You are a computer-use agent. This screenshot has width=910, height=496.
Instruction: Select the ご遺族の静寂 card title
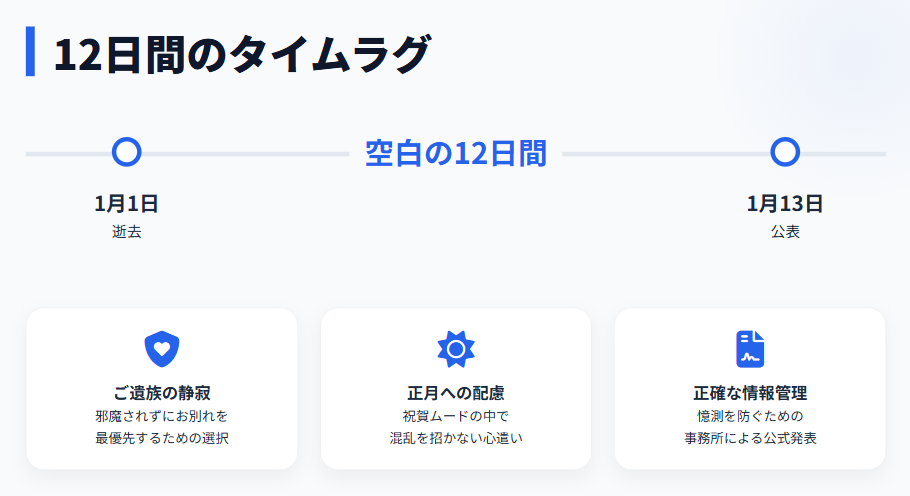tap(161, 393)
